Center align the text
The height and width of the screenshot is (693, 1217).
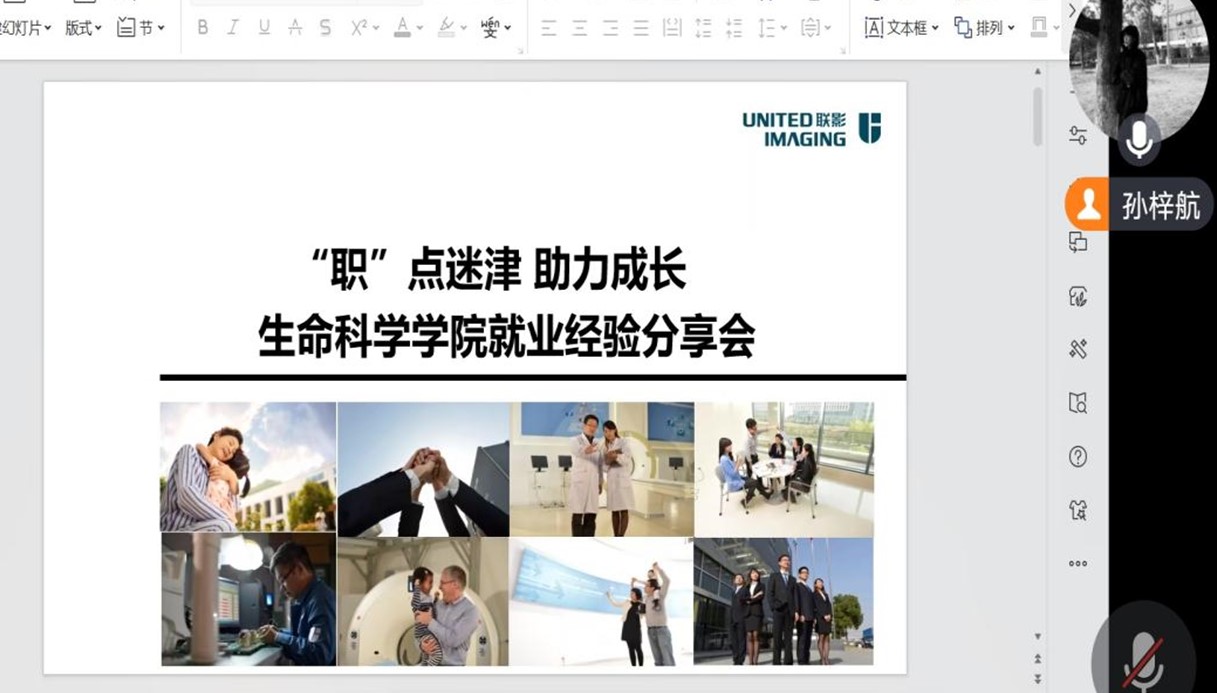pyautogui.click(x=579, y=28)
